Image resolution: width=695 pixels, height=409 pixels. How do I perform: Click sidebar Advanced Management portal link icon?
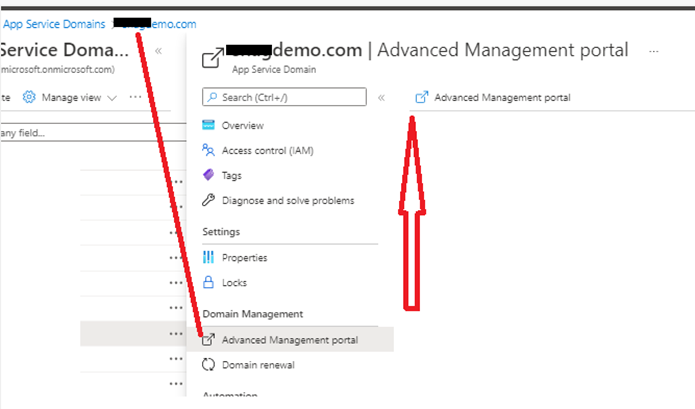(x=208, y=339)
